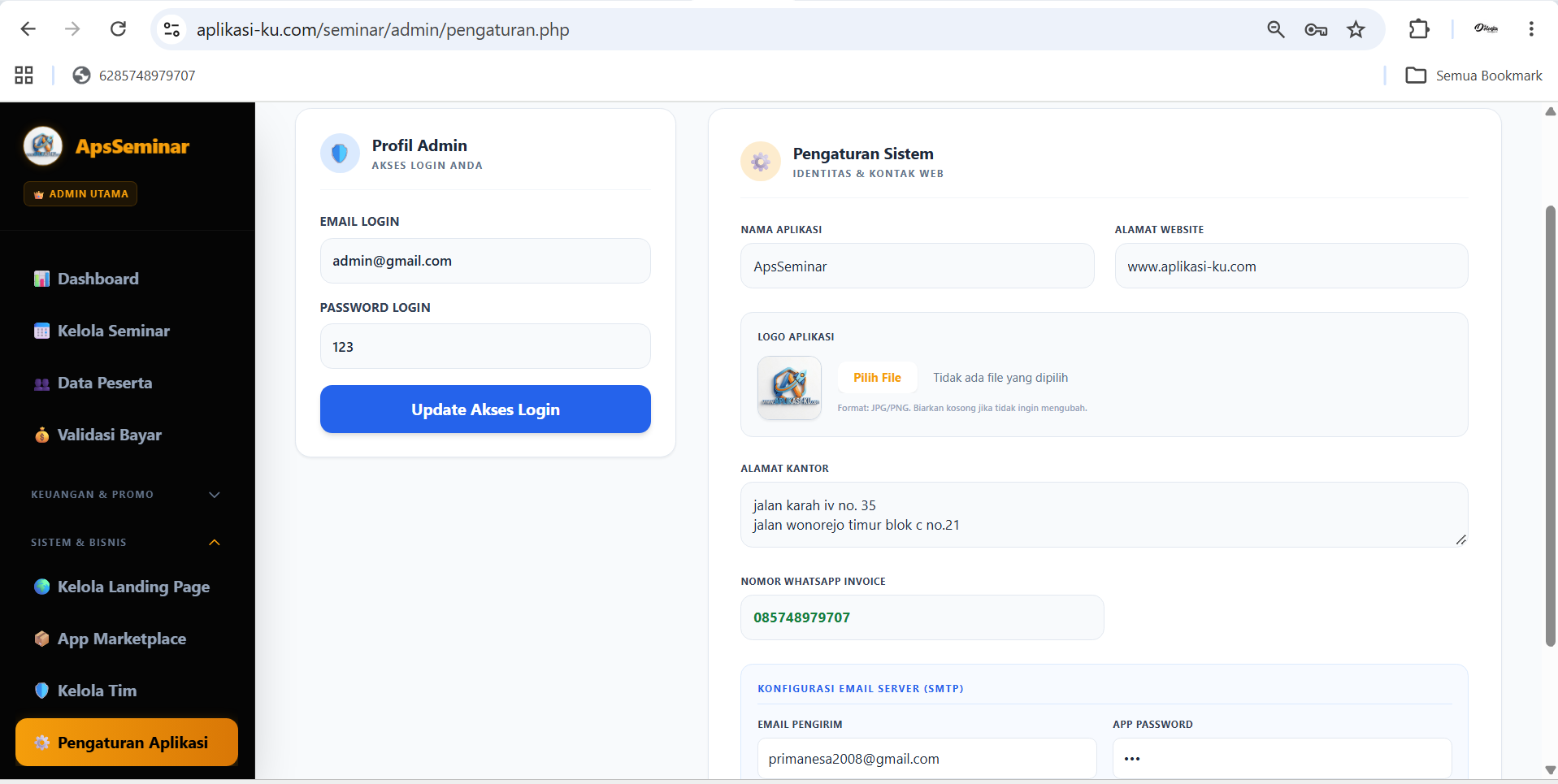Image resolution: width=1558 pixels, height=784 pixels.
Task: Click the ApsSeminar logo in sidebar
Action: coord(43,146)
